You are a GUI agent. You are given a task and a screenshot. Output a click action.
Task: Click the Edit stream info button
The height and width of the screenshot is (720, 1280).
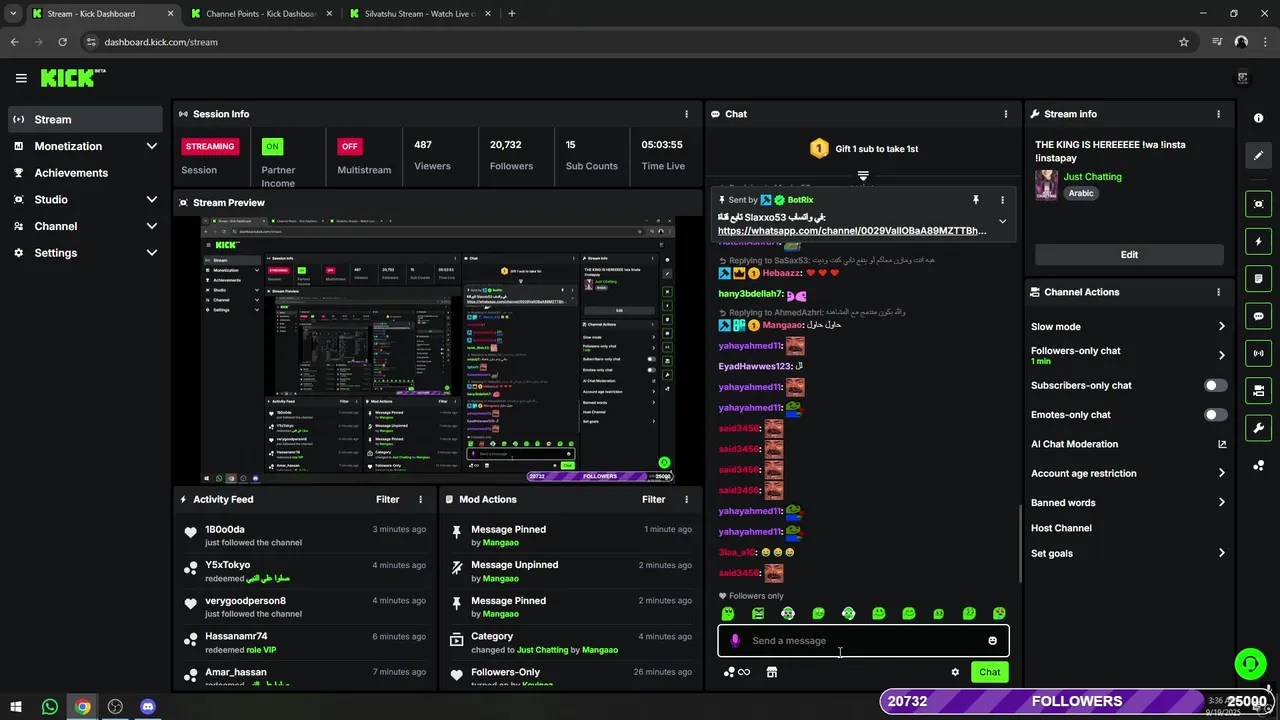coord(1129,255)
